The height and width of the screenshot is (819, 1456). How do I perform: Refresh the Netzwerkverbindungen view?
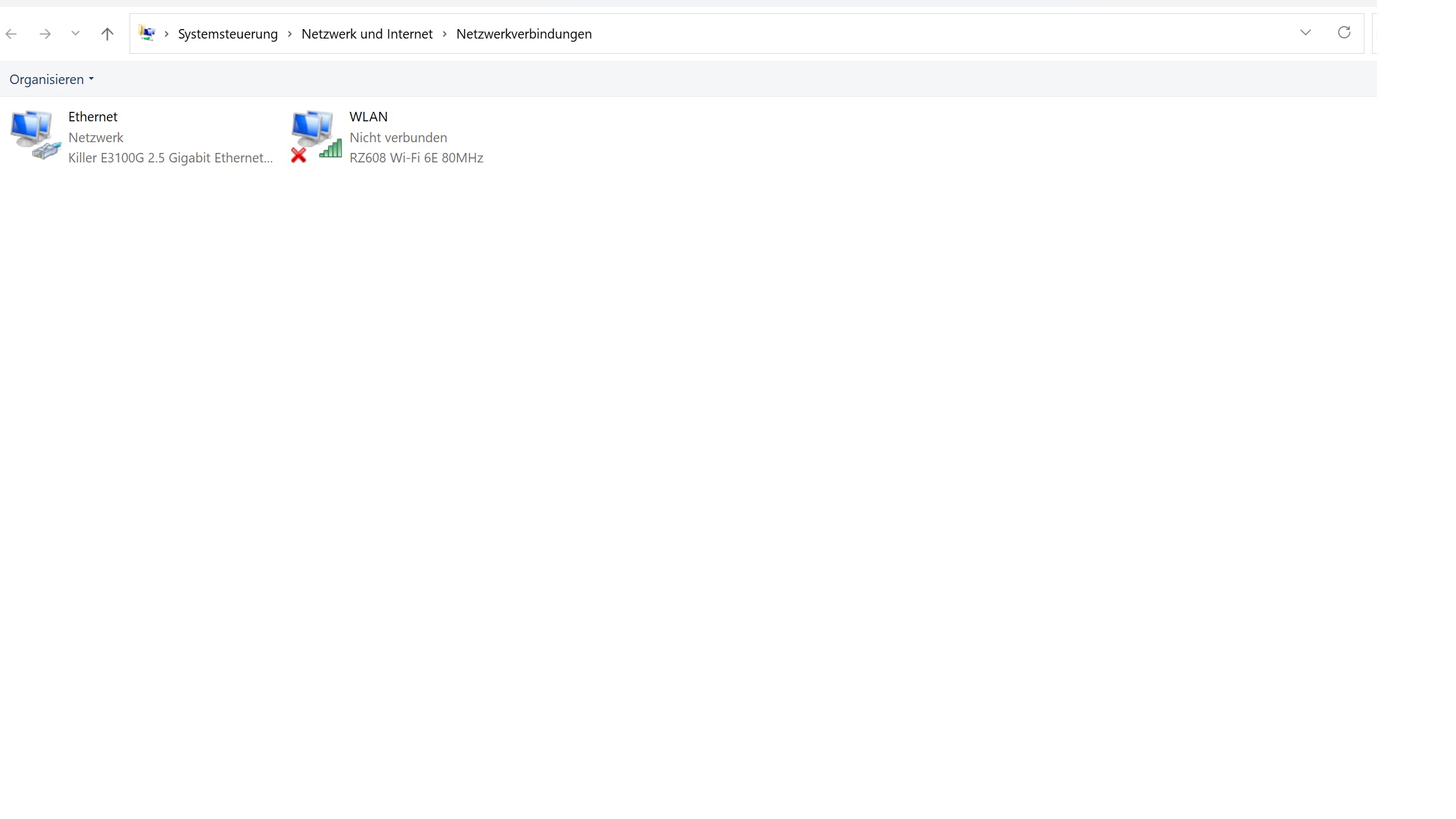(1344, 33)
